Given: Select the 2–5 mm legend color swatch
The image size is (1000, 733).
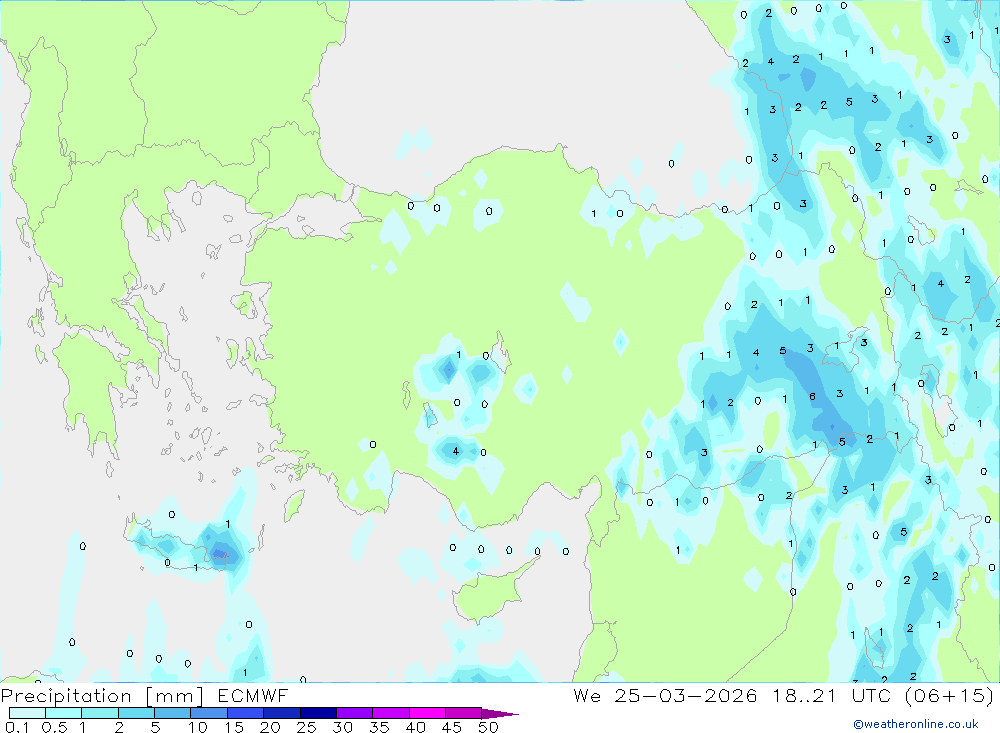Looking at the screenshot, I should (x=136, y=713).
